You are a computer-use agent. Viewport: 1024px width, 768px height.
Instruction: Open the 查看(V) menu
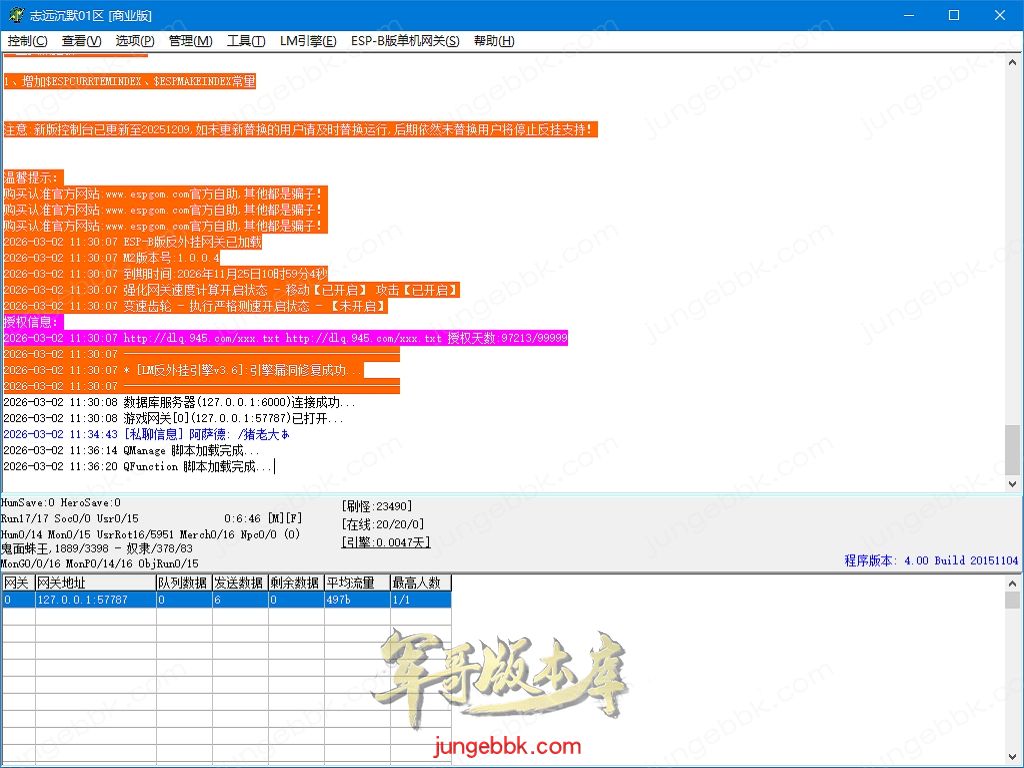pos(81,41)
